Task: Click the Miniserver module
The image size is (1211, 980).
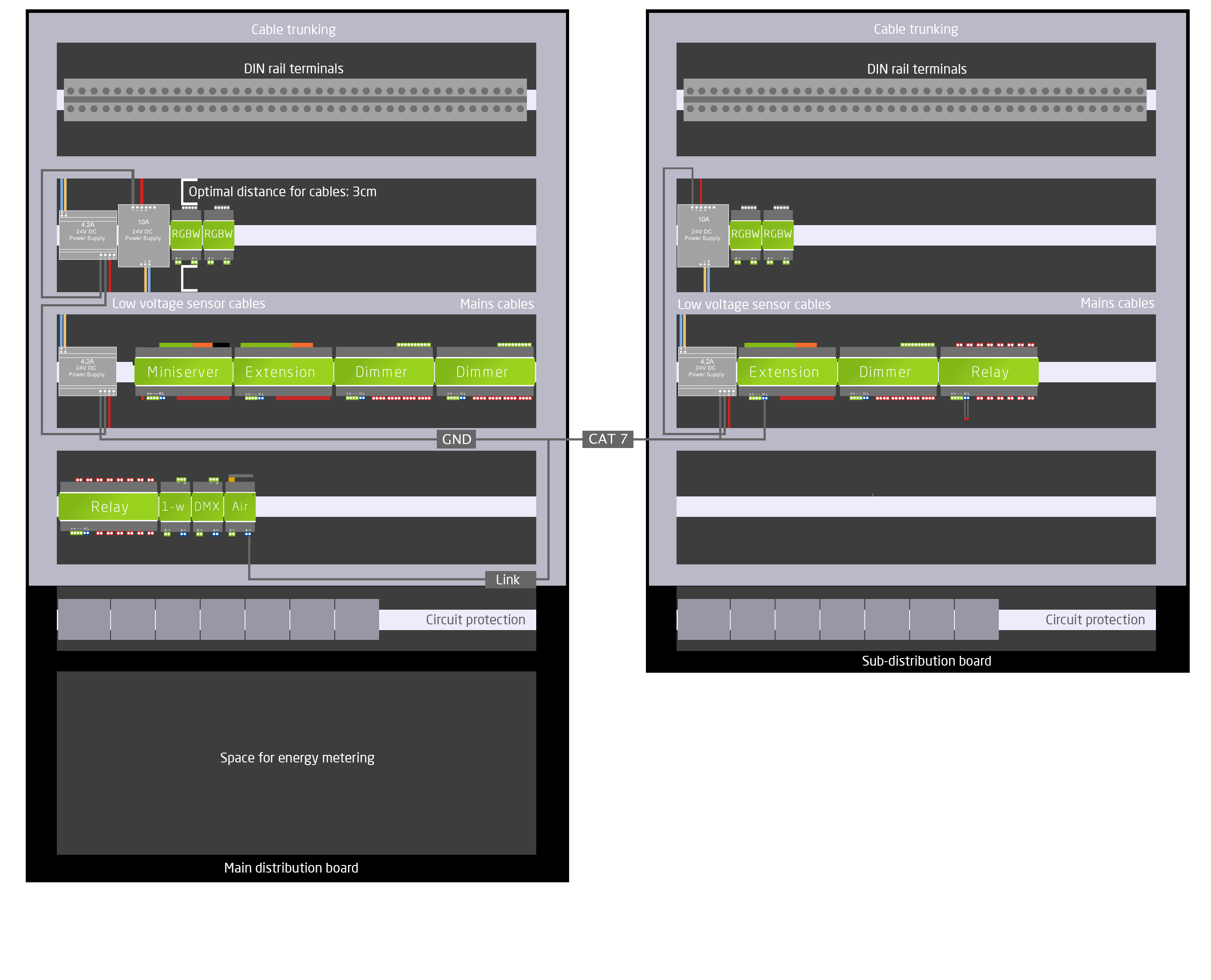Action: 183,372
